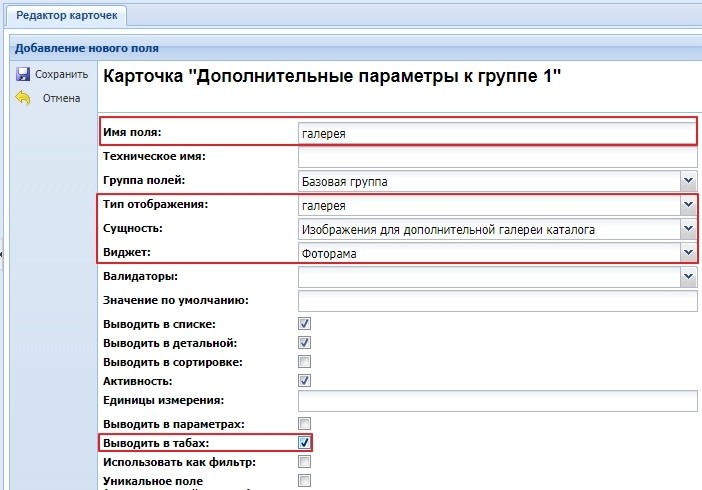Click into the Имя поля input field
The height and width of the screenshot is (490, 702).
click(x=495, y=132)
